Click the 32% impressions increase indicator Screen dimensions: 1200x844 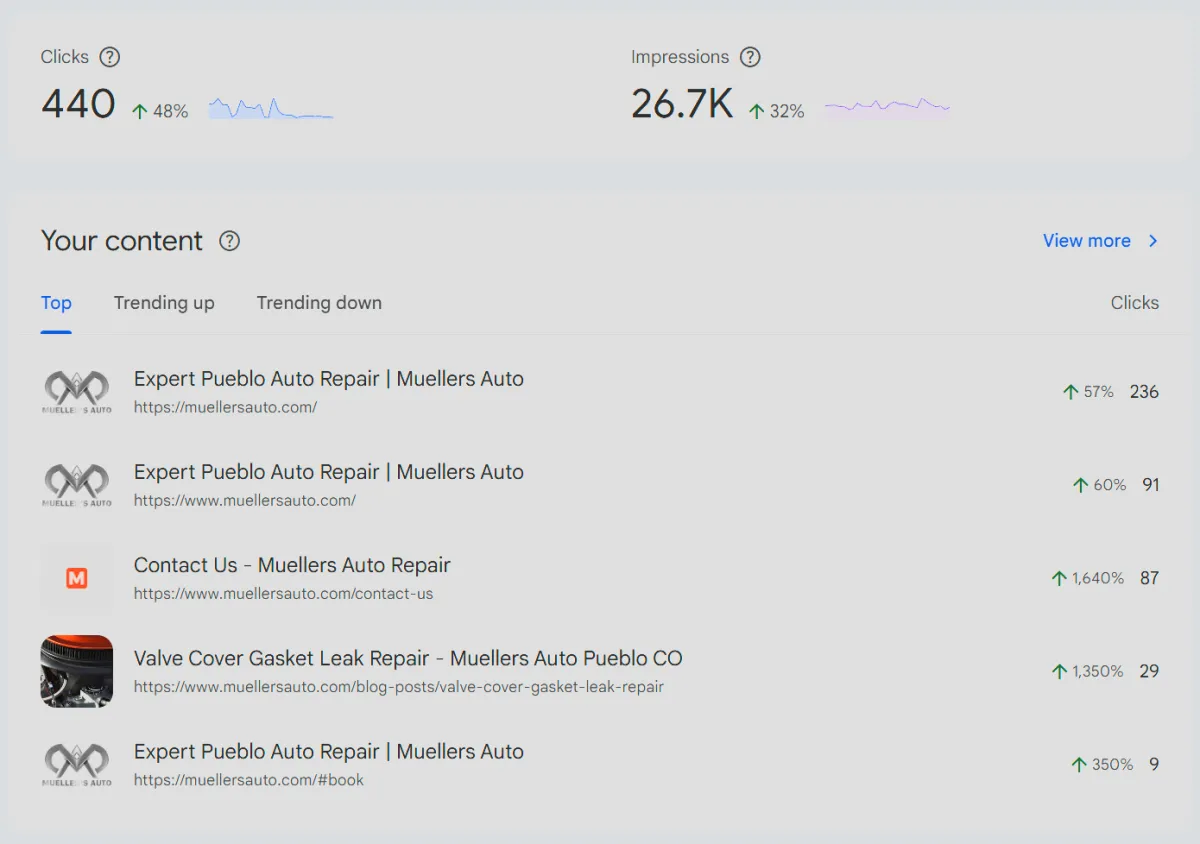(x=777, y=111)
